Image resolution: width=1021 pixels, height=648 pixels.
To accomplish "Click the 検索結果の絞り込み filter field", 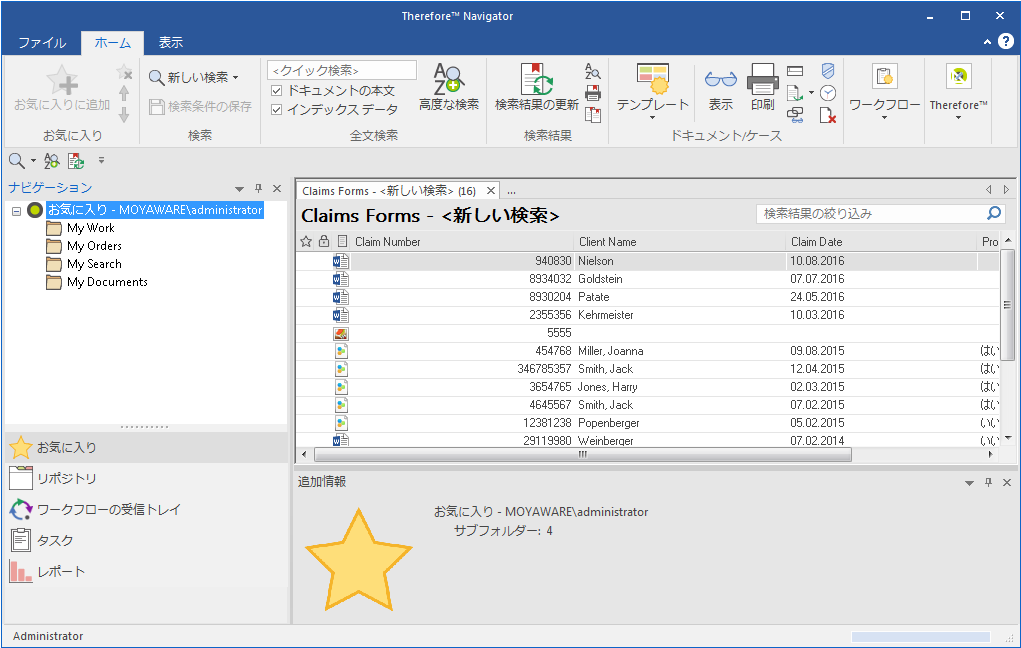I will [871, 213].
